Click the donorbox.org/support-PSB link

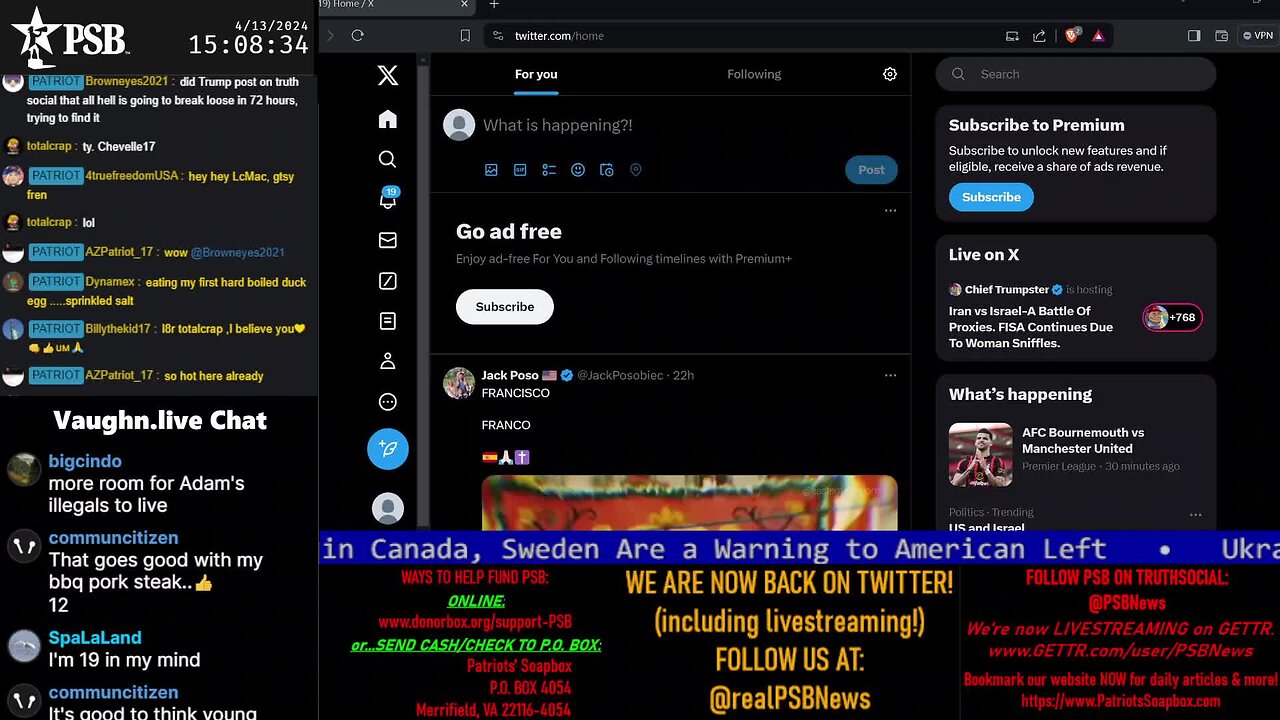pos(475,622)
